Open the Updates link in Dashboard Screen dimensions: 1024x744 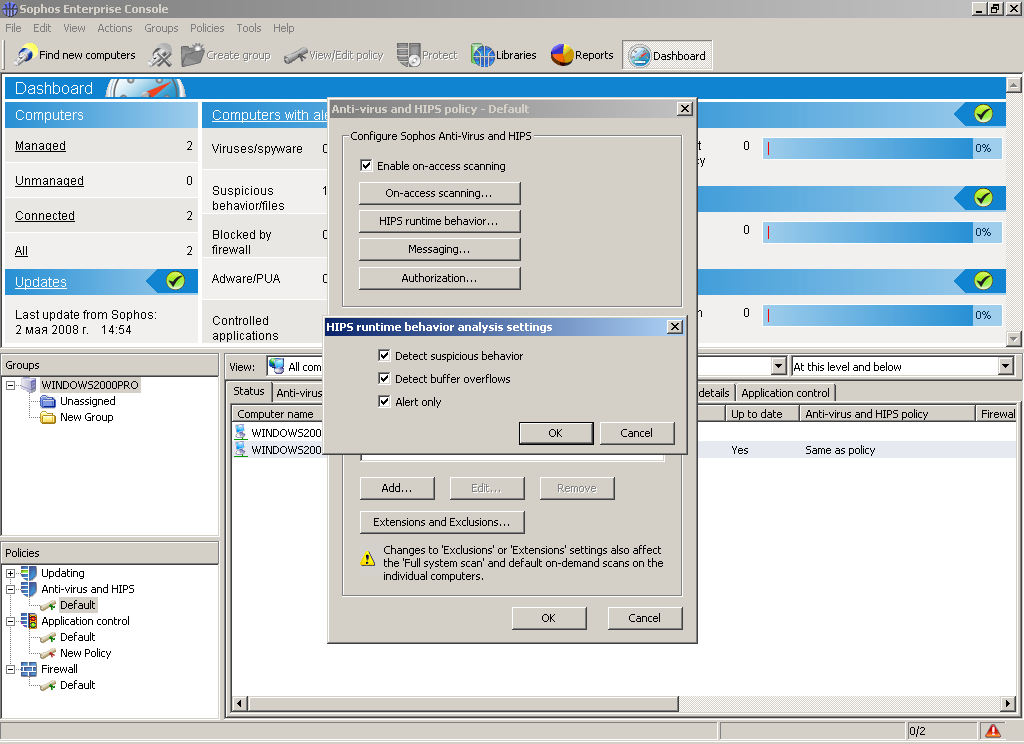tap(40, 282)
